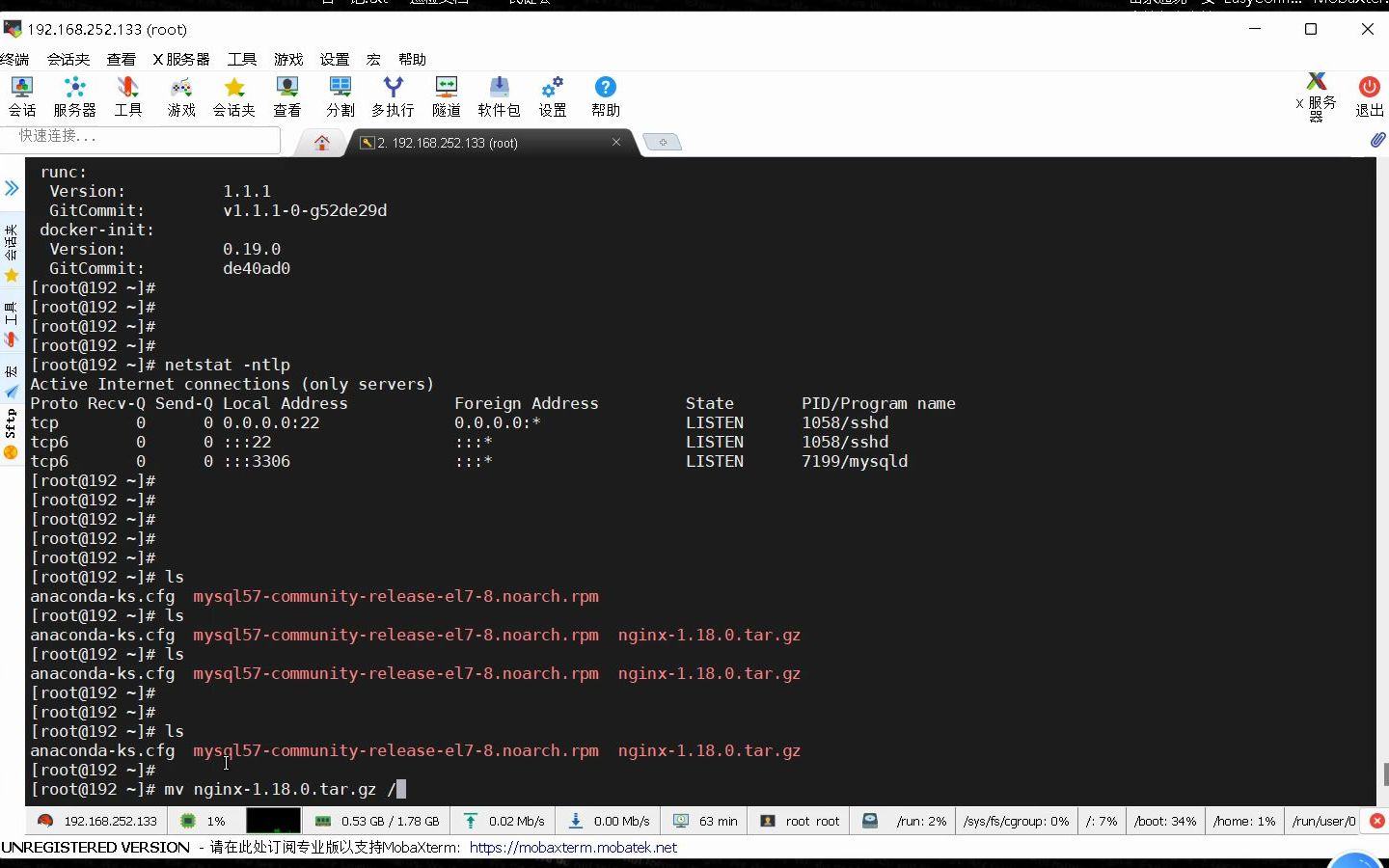Open the mobaxterm.mobatek.net link
The width and height of the screenshot is (1389, 868).
tap(573, 847)
